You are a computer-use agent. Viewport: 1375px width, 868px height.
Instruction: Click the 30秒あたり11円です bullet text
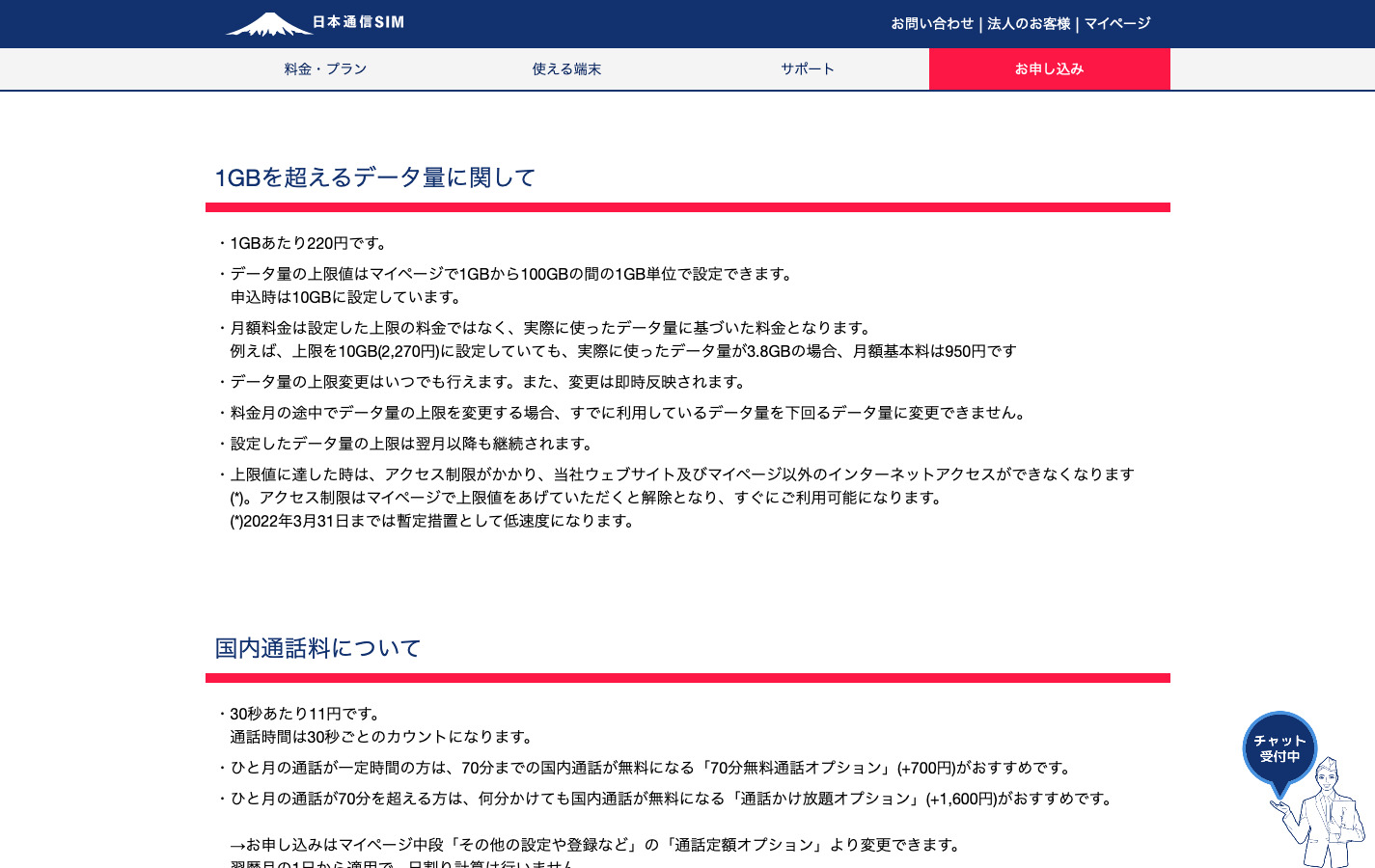point(306,714)
